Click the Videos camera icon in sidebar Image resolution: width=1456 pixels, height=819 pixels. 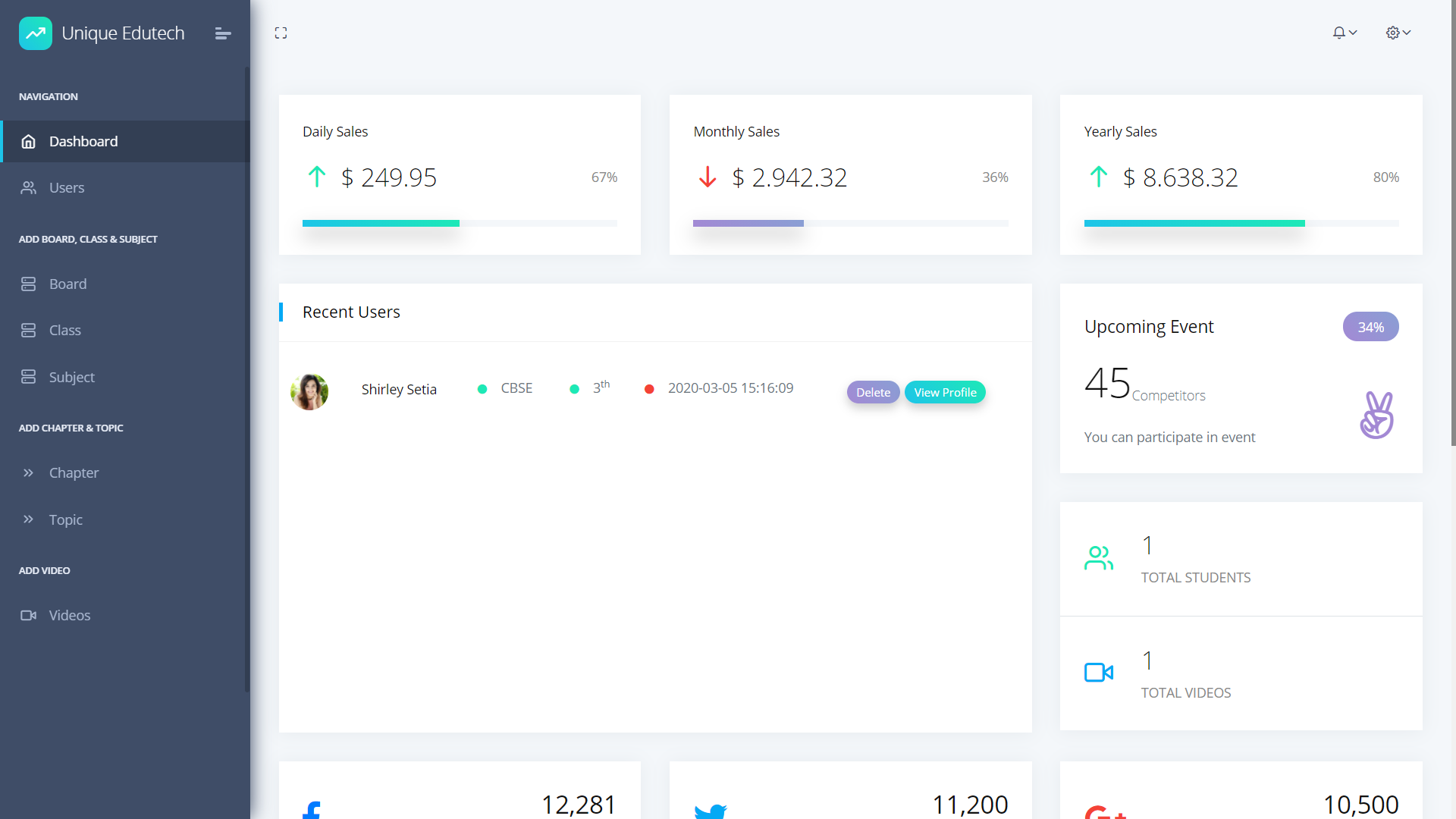pyautogui.click(x=29, y=615)
